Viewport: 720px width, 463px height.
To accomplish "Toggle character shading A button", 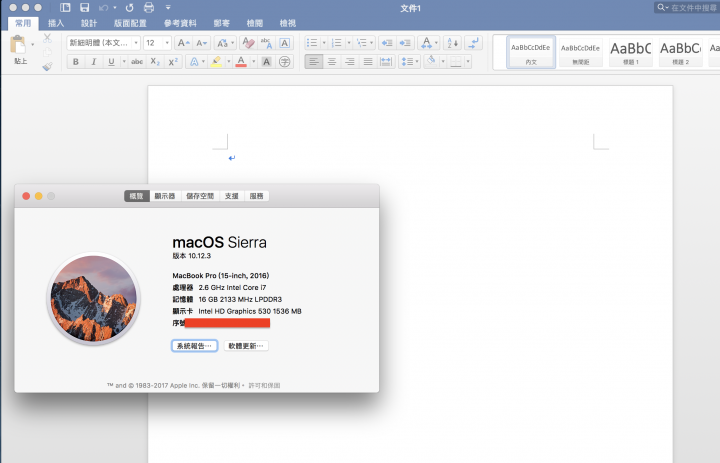I will click(266, 62).
